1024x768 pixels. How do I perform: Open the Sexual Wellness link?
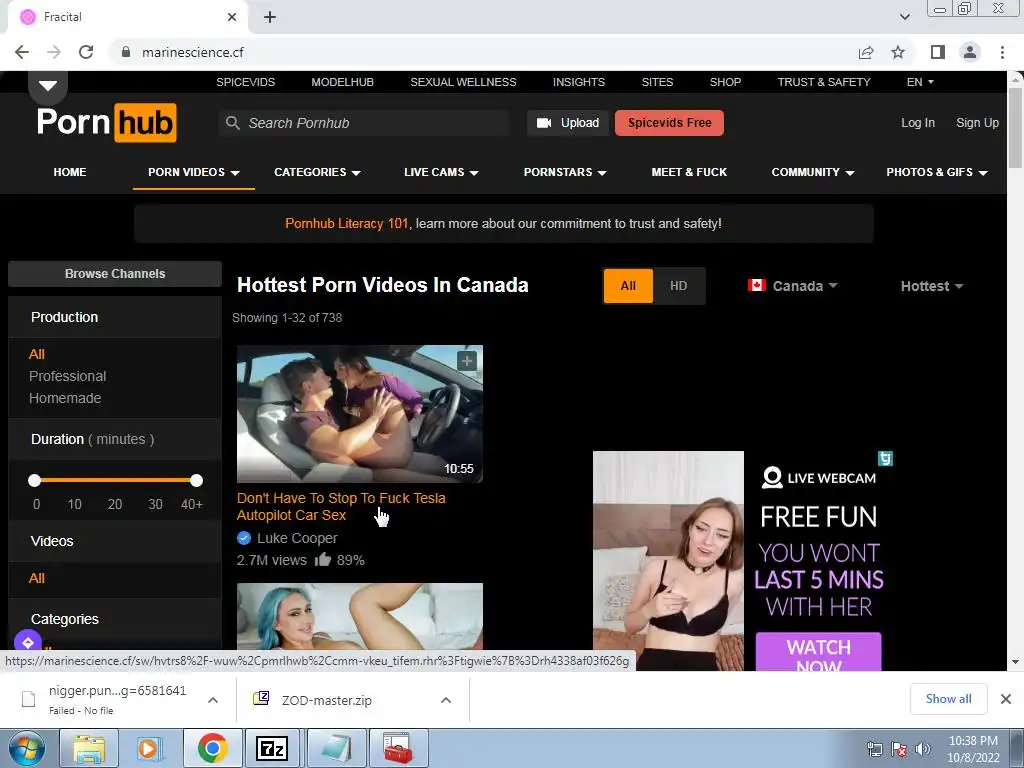click(463, 82)
